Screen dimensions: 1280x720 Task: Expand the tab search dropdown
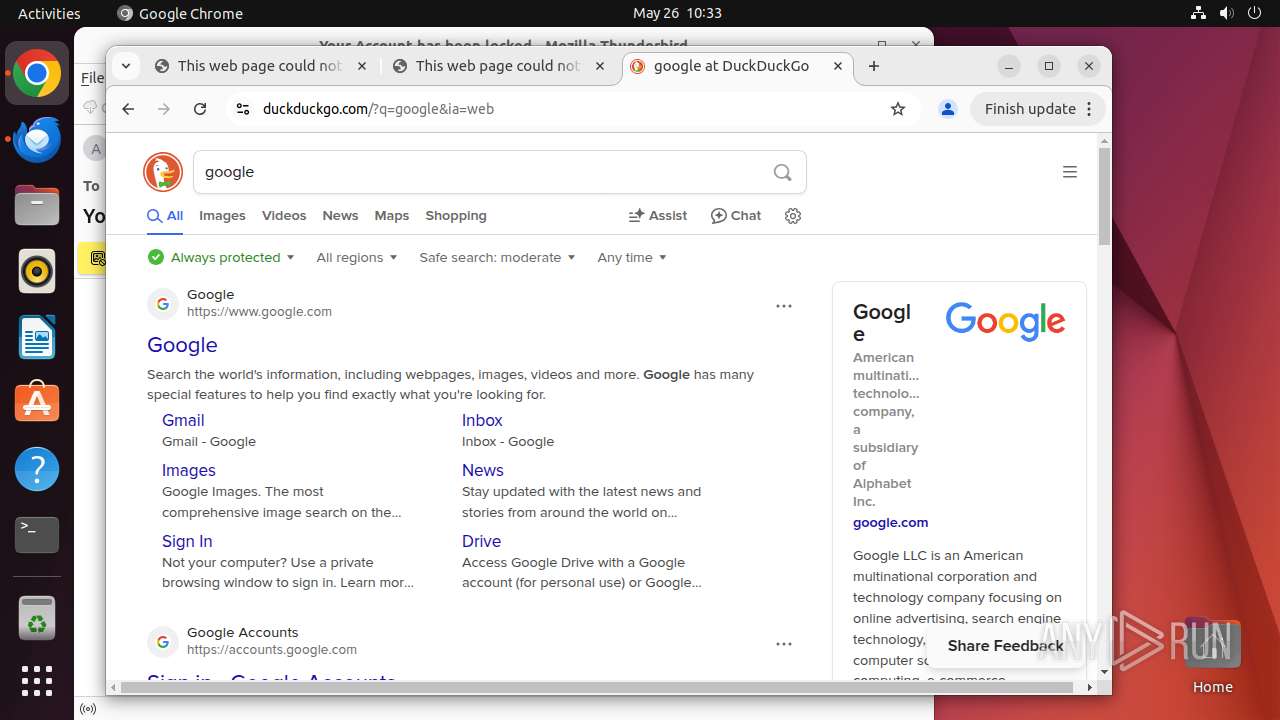click(125, 66)
